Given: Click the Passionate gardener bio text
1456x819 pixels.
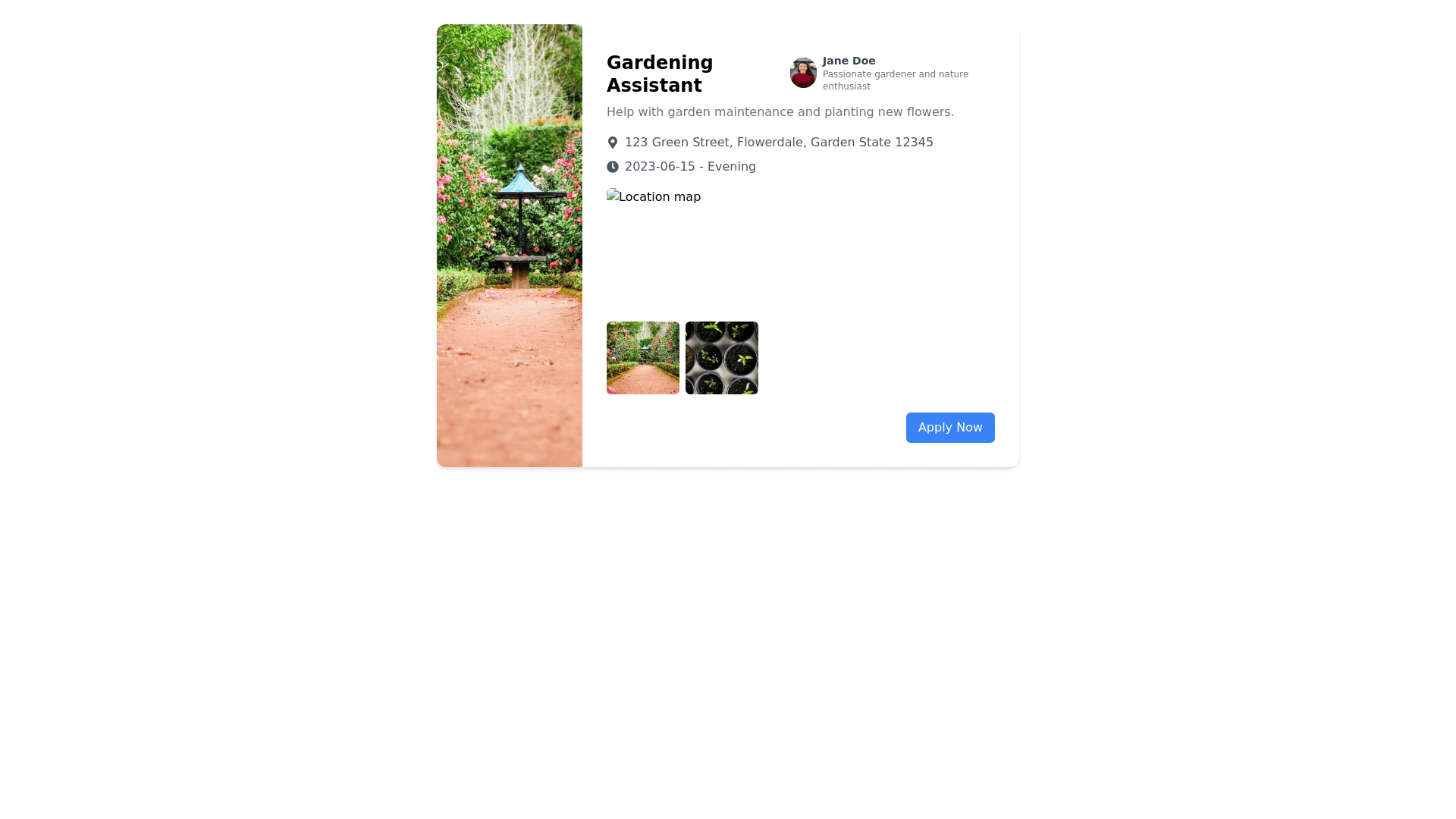Looking at the screenshot, I should [x=896, y=80].
